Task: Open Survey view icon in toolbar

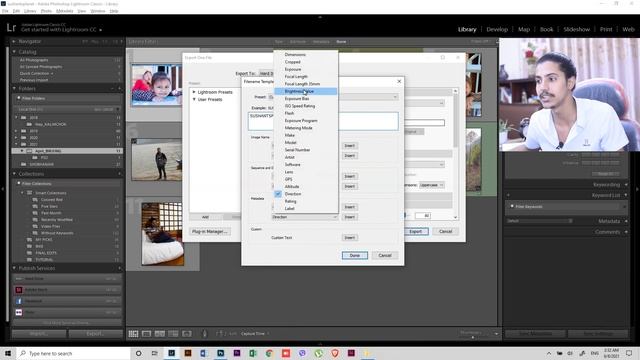Action: click(173, 333)
